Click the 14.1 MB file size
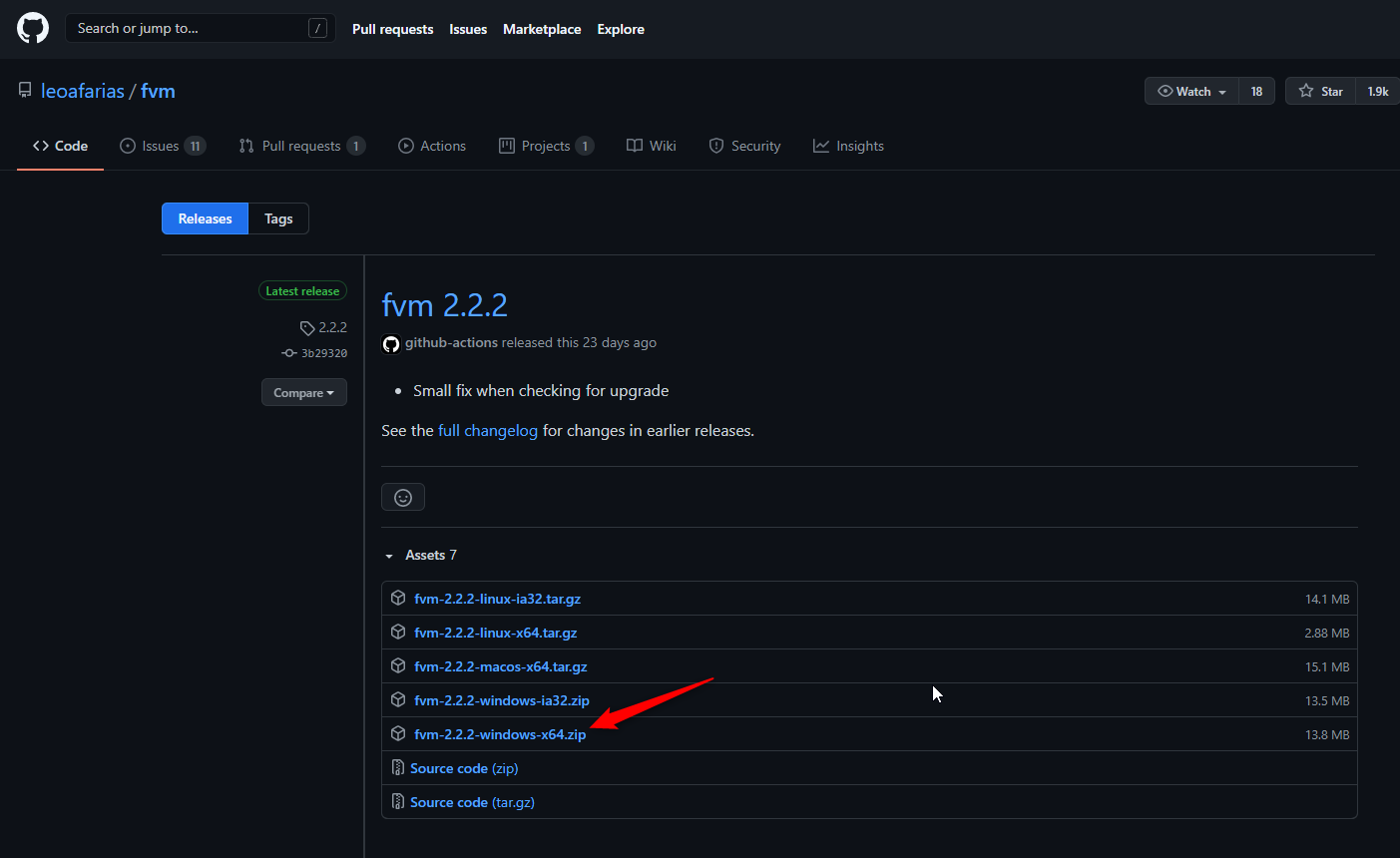Image resolution: width=1400 pixels, height=858 pixels. click(1327, 599)
